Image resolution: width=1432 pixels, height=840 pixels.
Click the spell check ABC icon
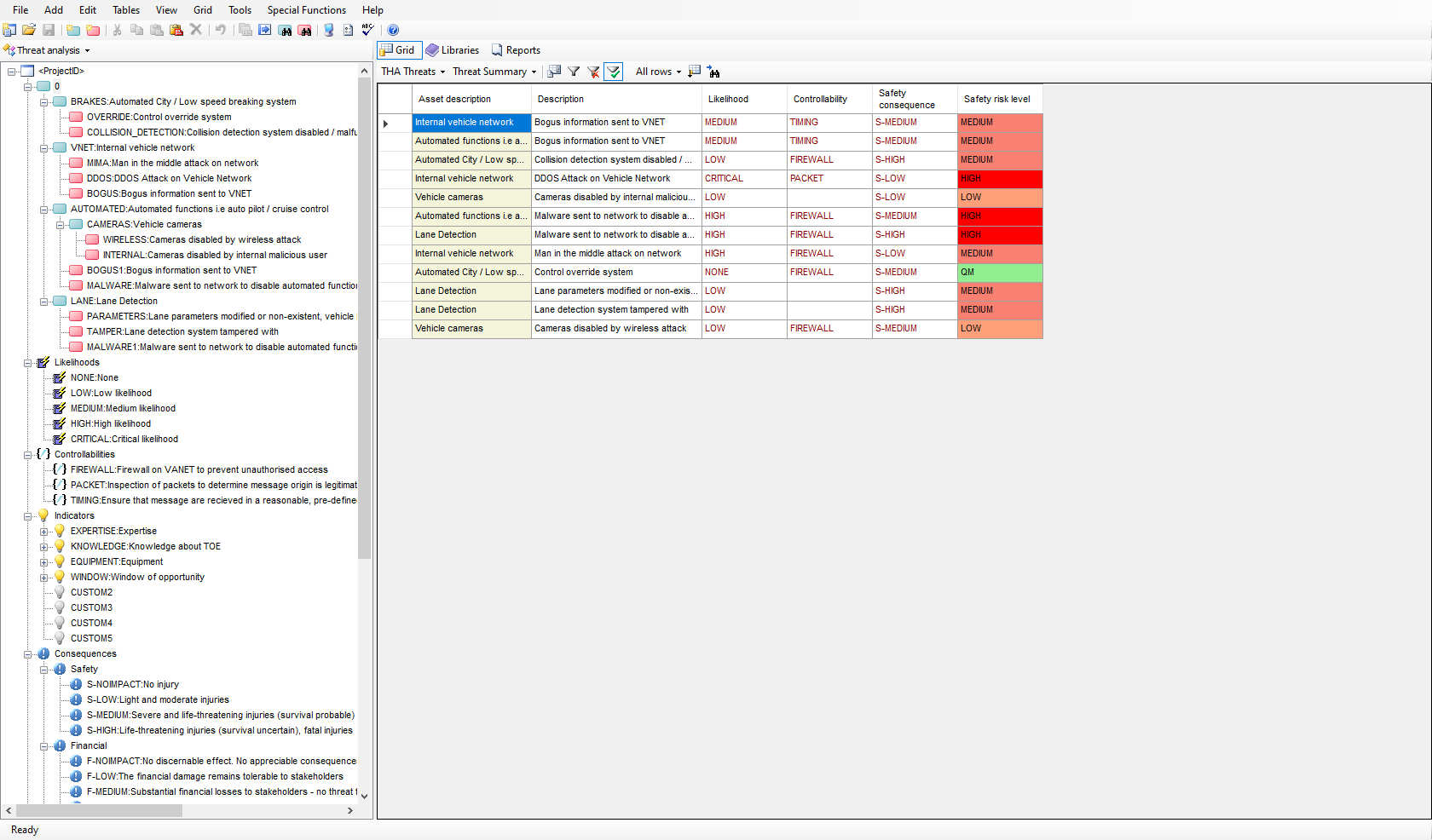(x=367, y=30)
